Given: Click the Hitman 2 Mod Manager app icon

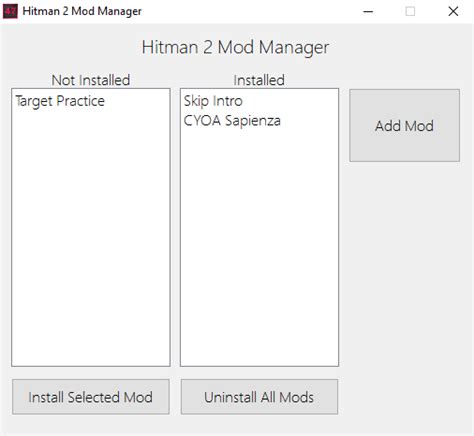Looking at the screenshot, I should [x=10, y=11].
